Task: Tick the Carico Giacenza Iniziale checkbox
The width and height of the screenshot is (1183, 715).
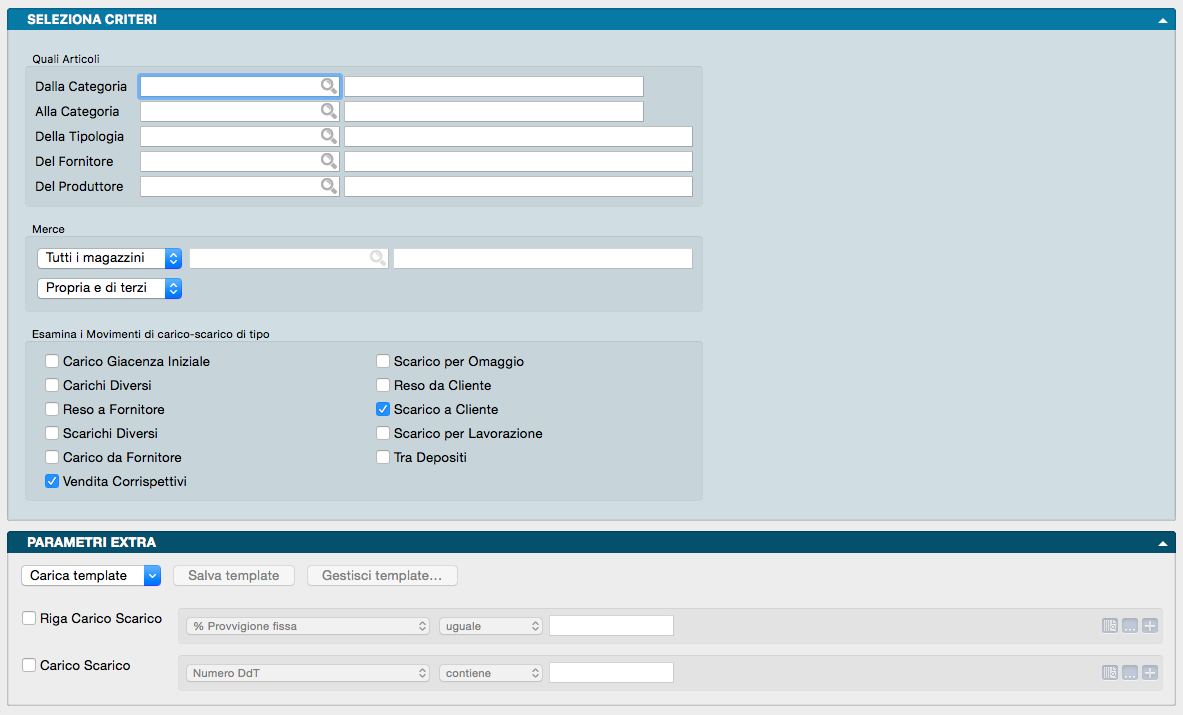Action: pyautogui.click(x=52, y=361)
